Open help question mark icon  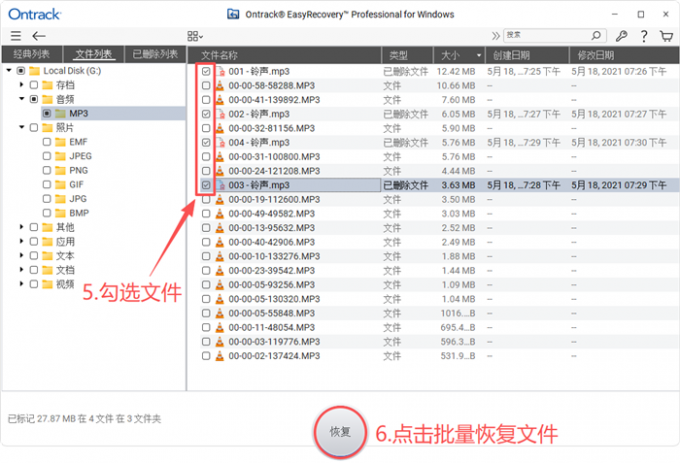coord(644,36)
